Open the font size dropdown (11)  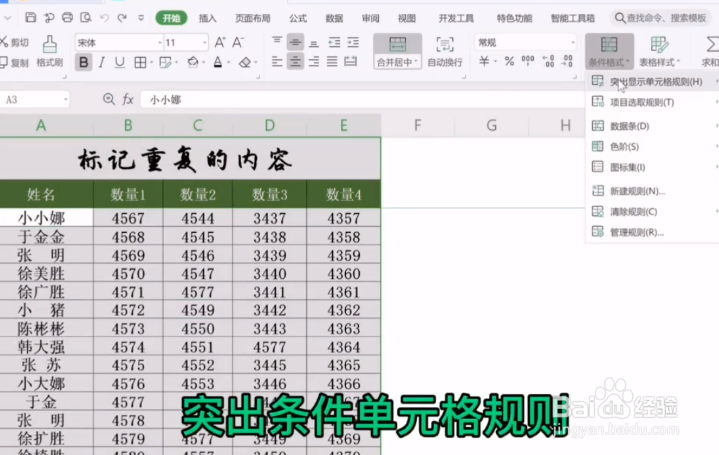(x=205, y=43)
